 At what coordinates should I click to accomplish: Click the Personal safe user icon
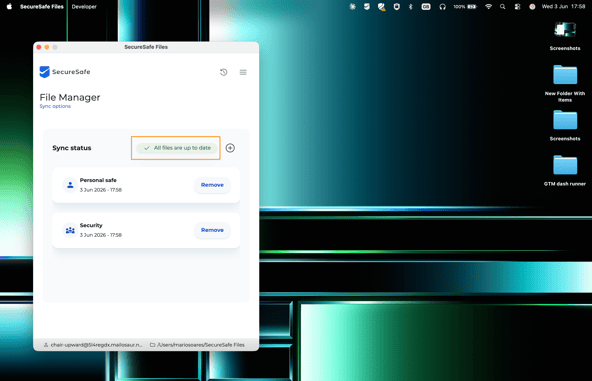[x=70, y=185]
